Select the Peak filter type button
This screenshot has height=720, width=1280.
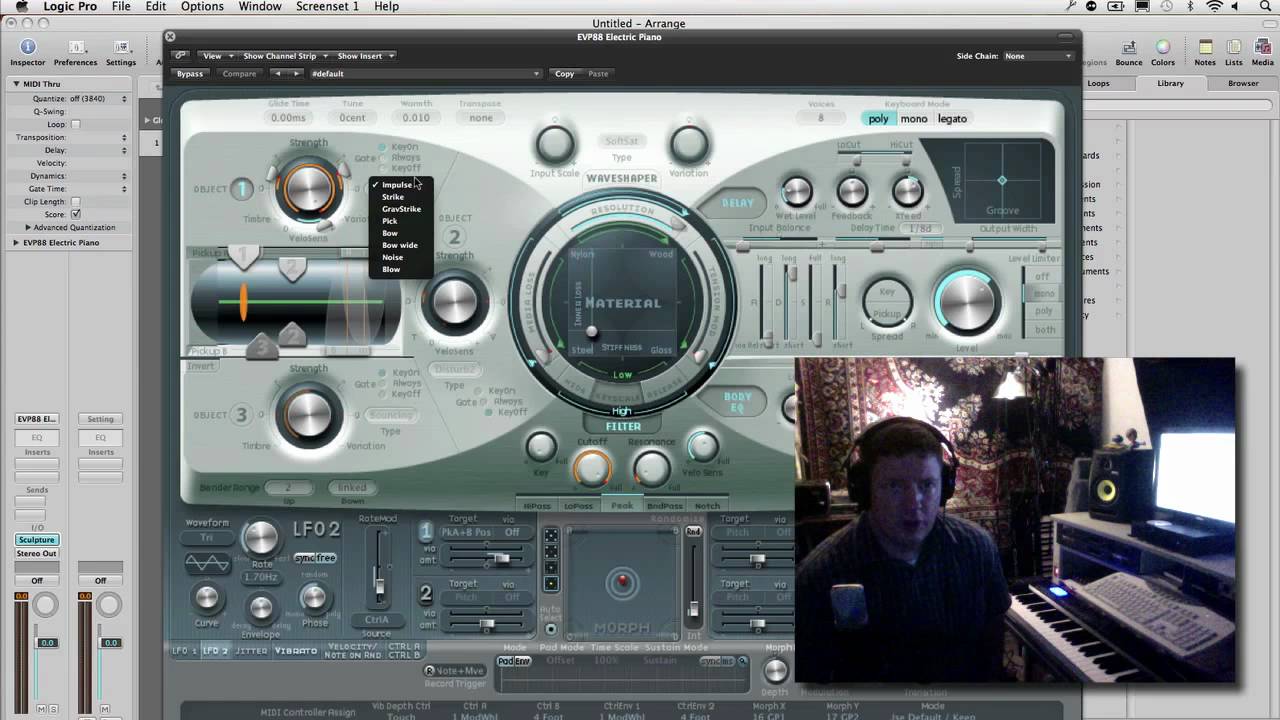(x=622, y=505)
